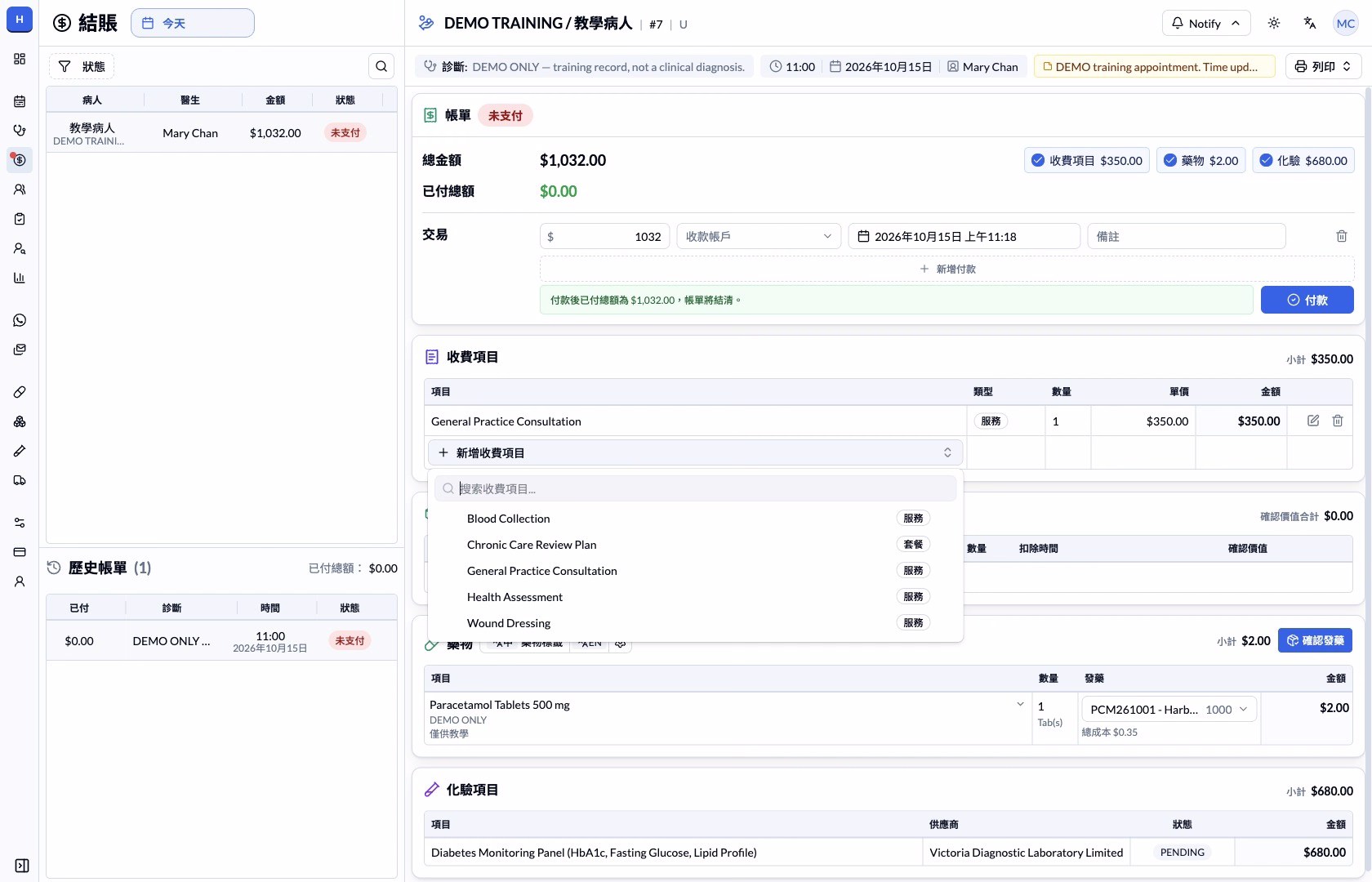Click the search icon above the billing list
The height and width of the screenshot is (882, 1372).
[x=381, y=66]
